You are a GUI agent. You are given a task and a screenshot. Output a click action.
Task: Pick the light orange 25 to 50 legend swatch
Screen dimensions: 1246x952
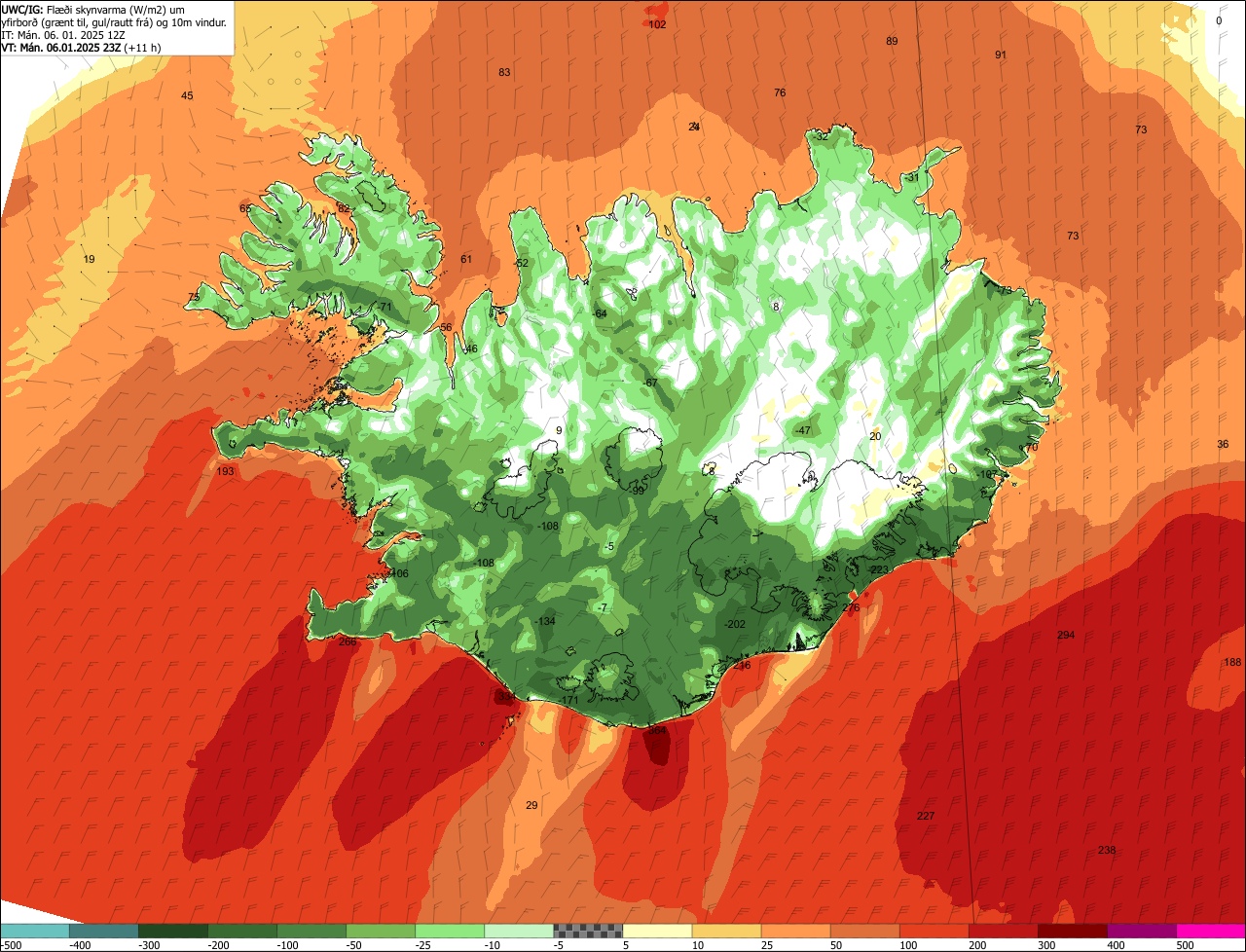click(795, 931)
